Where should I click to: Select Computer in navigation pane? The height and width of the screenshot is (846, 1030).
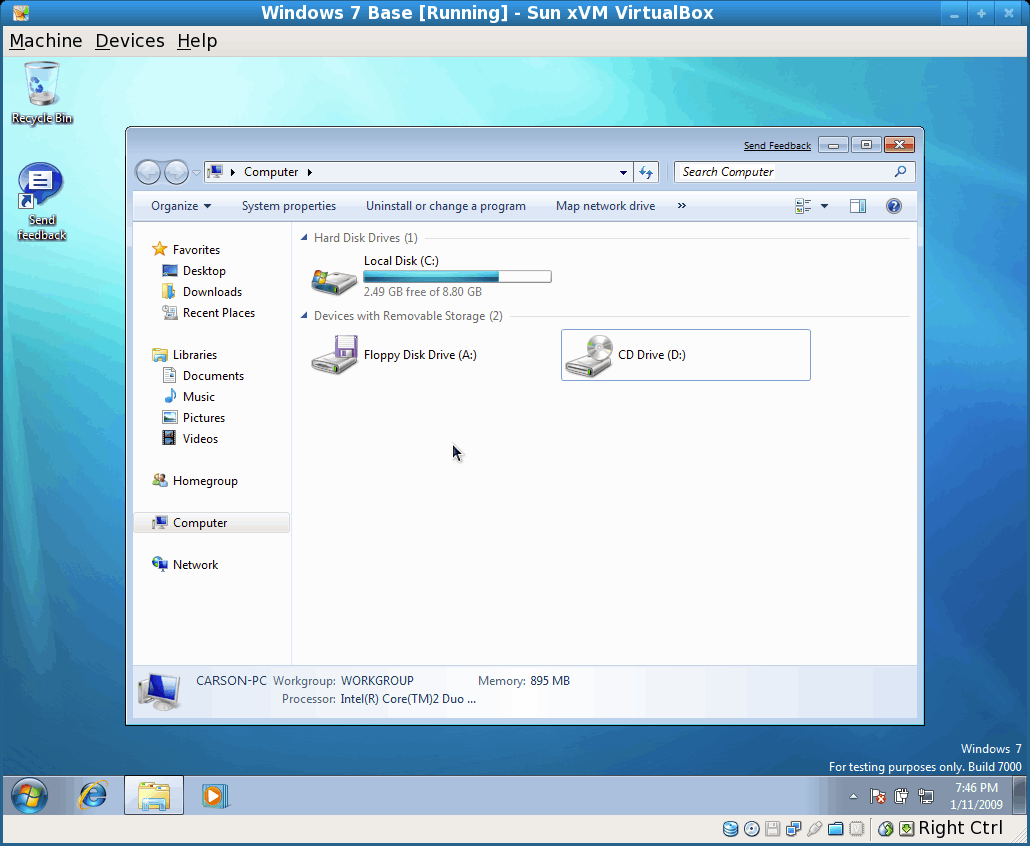211,523
